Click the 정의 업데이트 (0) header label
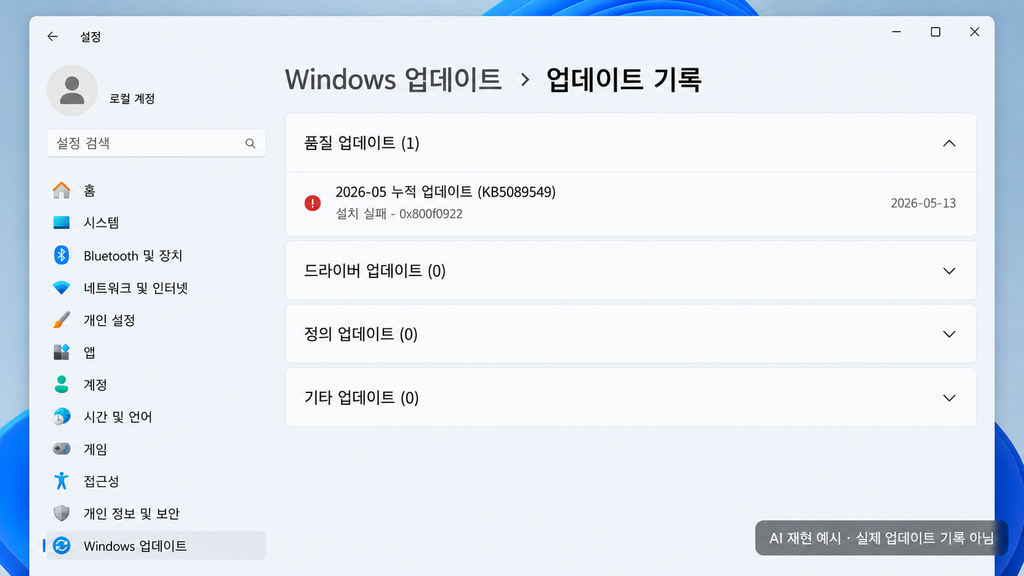This screenshot has width=1024, height=576. coord(360,334)
